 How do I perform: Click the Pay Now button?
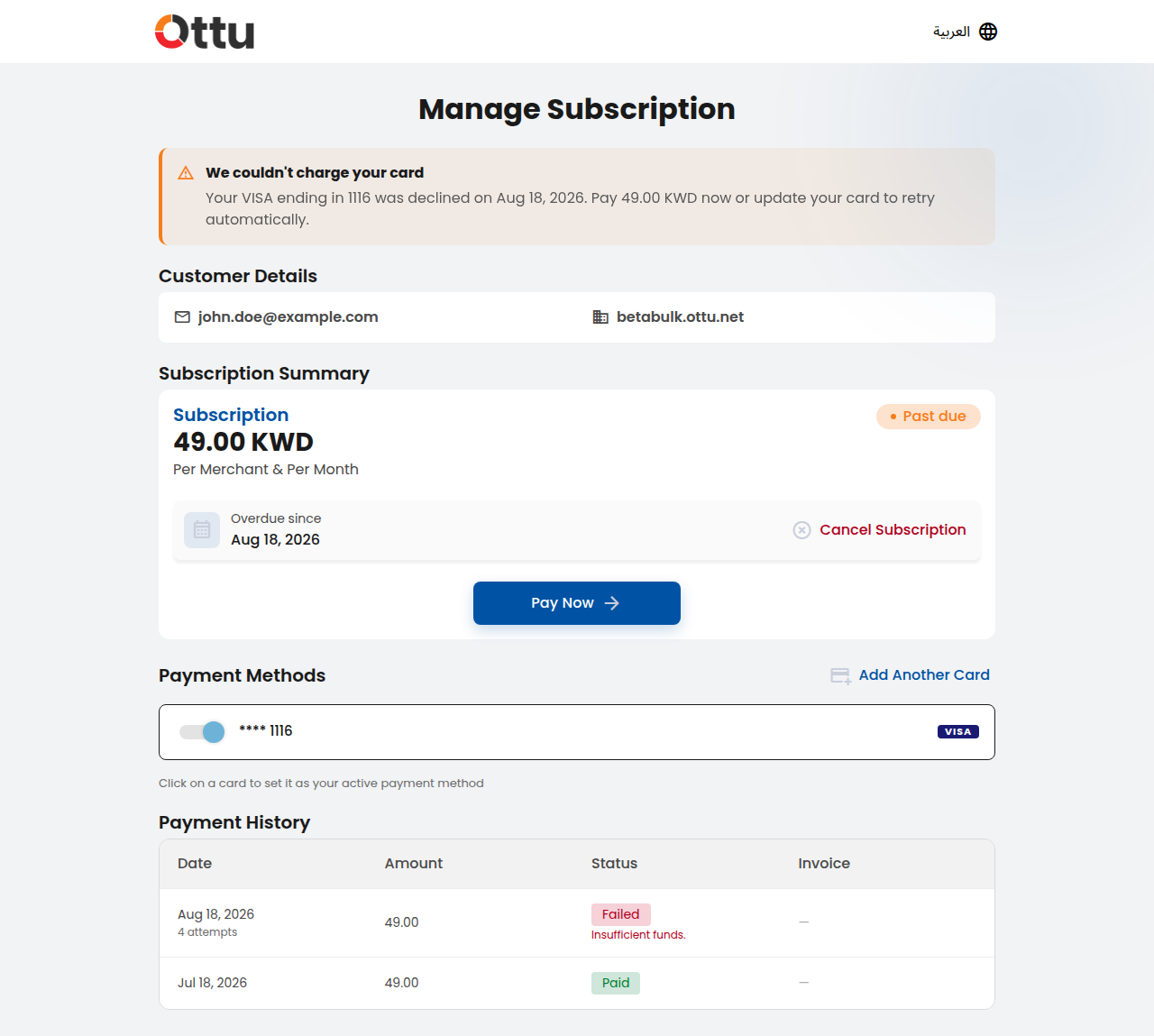point(577,603)
